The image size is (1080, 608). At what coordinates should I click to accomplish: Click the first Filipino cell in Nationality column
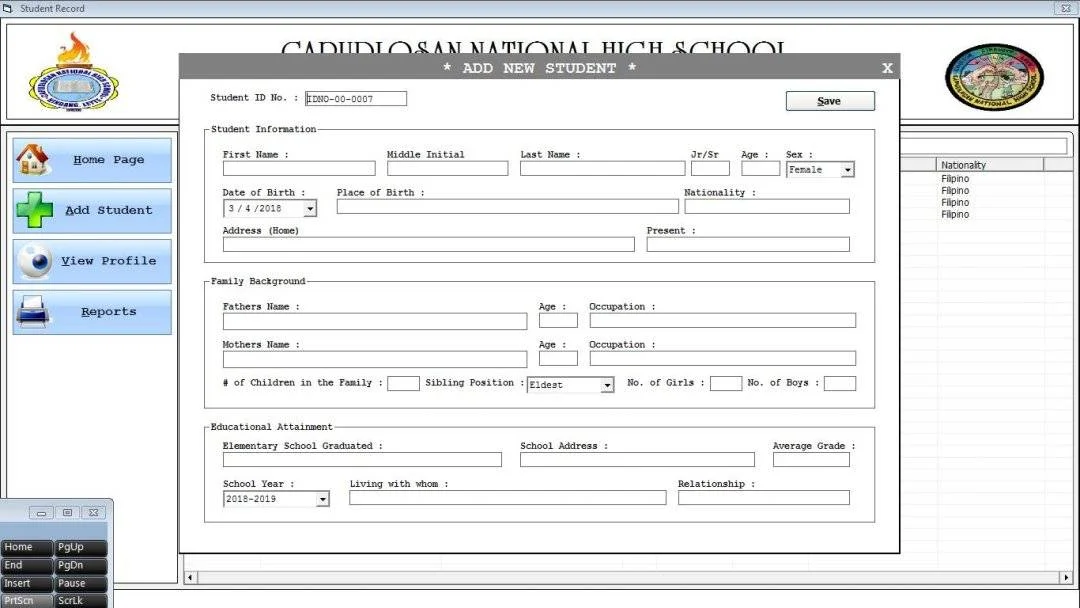(955, 179)
